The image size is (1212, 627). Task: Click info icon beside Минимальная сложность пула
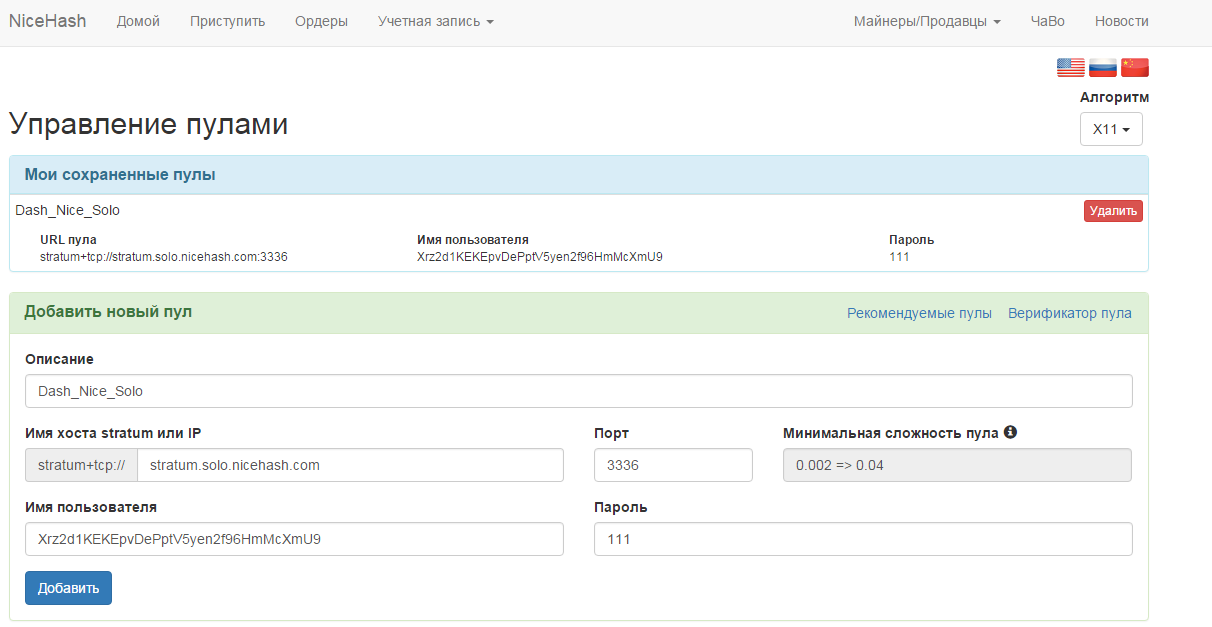coord(1010,432)
